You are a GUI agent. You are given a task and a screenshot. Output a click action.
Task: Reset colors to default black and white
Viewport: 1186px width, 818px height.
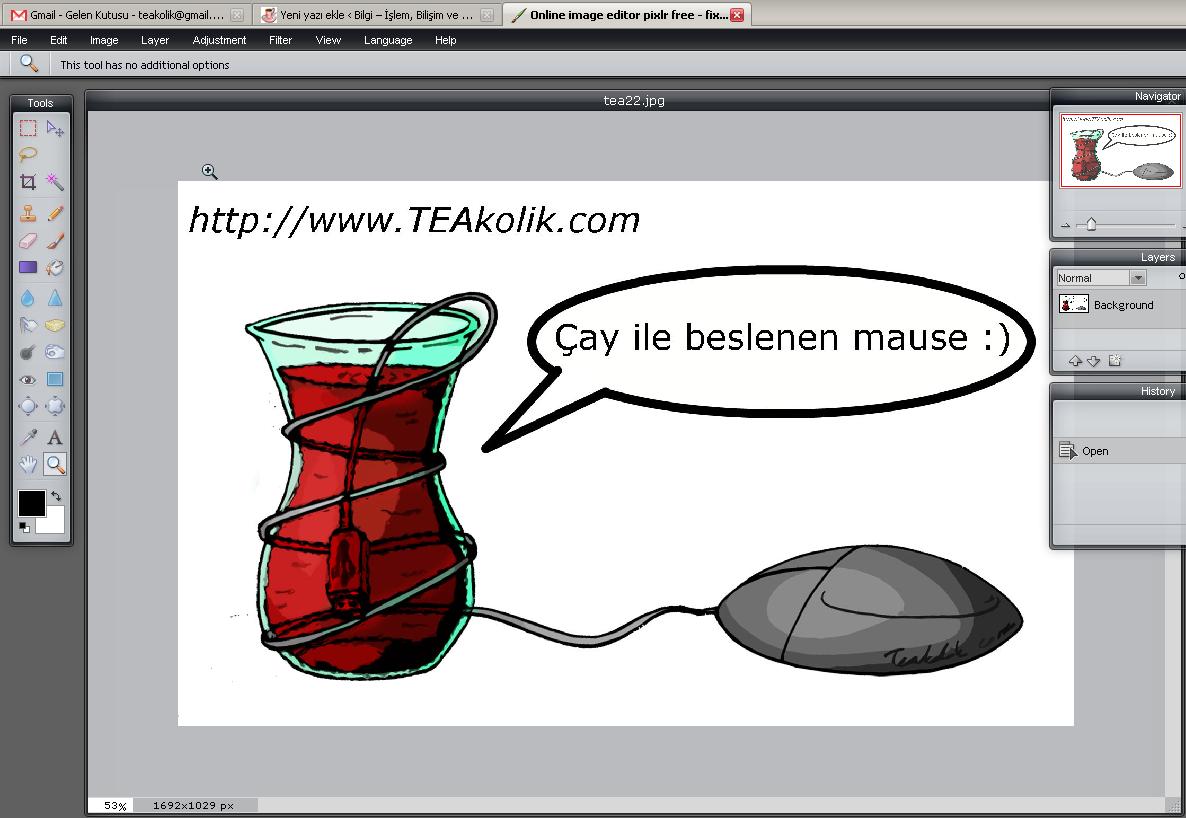[x=24, y=527]
